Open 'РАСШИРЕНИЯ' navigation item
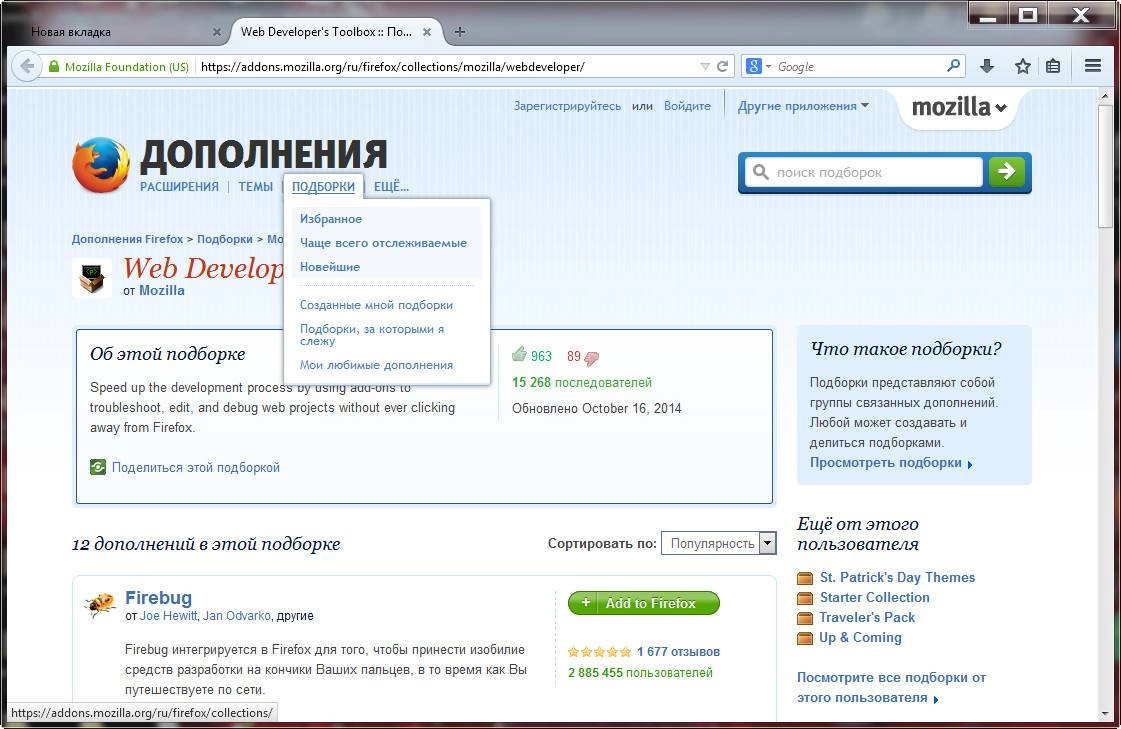Image resolution: width=1121 pixels, height=729 pixels. pos(179,187)
